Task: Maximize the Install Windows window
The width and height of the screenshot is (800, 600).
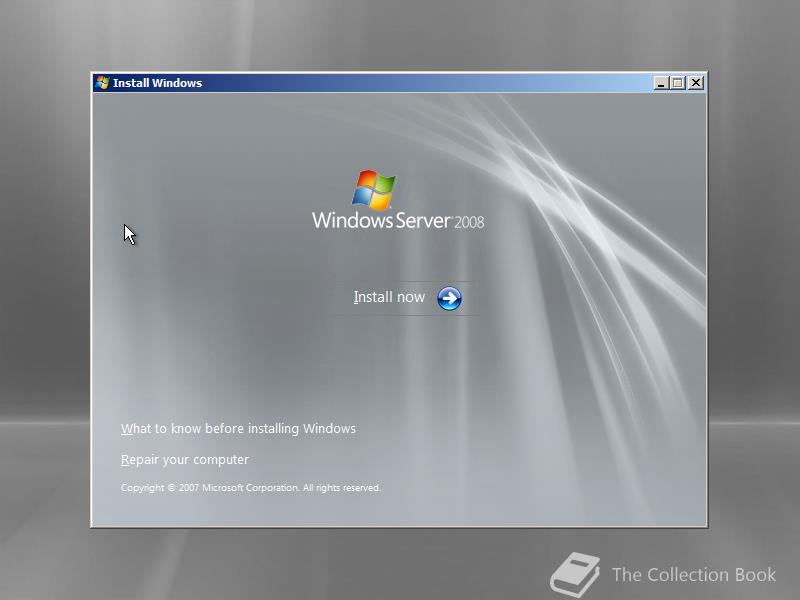Action: [678, 83]
